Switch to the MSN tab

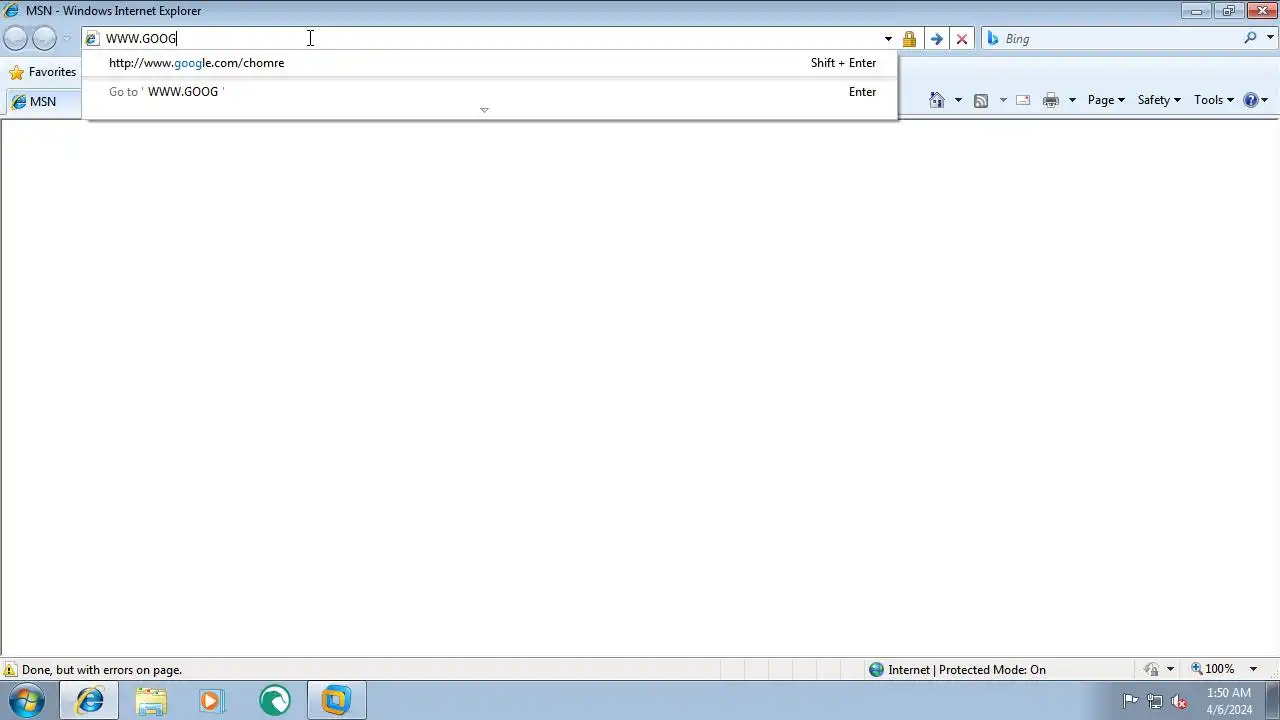pos(43,102)
